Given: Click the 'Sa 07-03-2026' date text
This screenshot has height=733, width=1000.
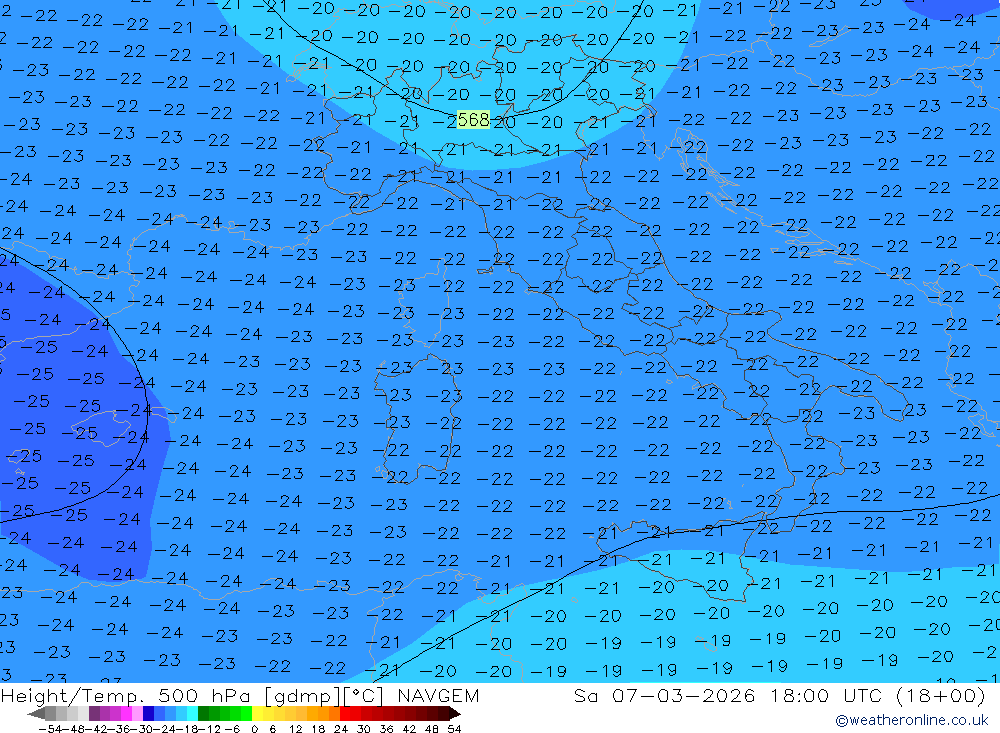Looking at the screenshot, I should 664,695.
